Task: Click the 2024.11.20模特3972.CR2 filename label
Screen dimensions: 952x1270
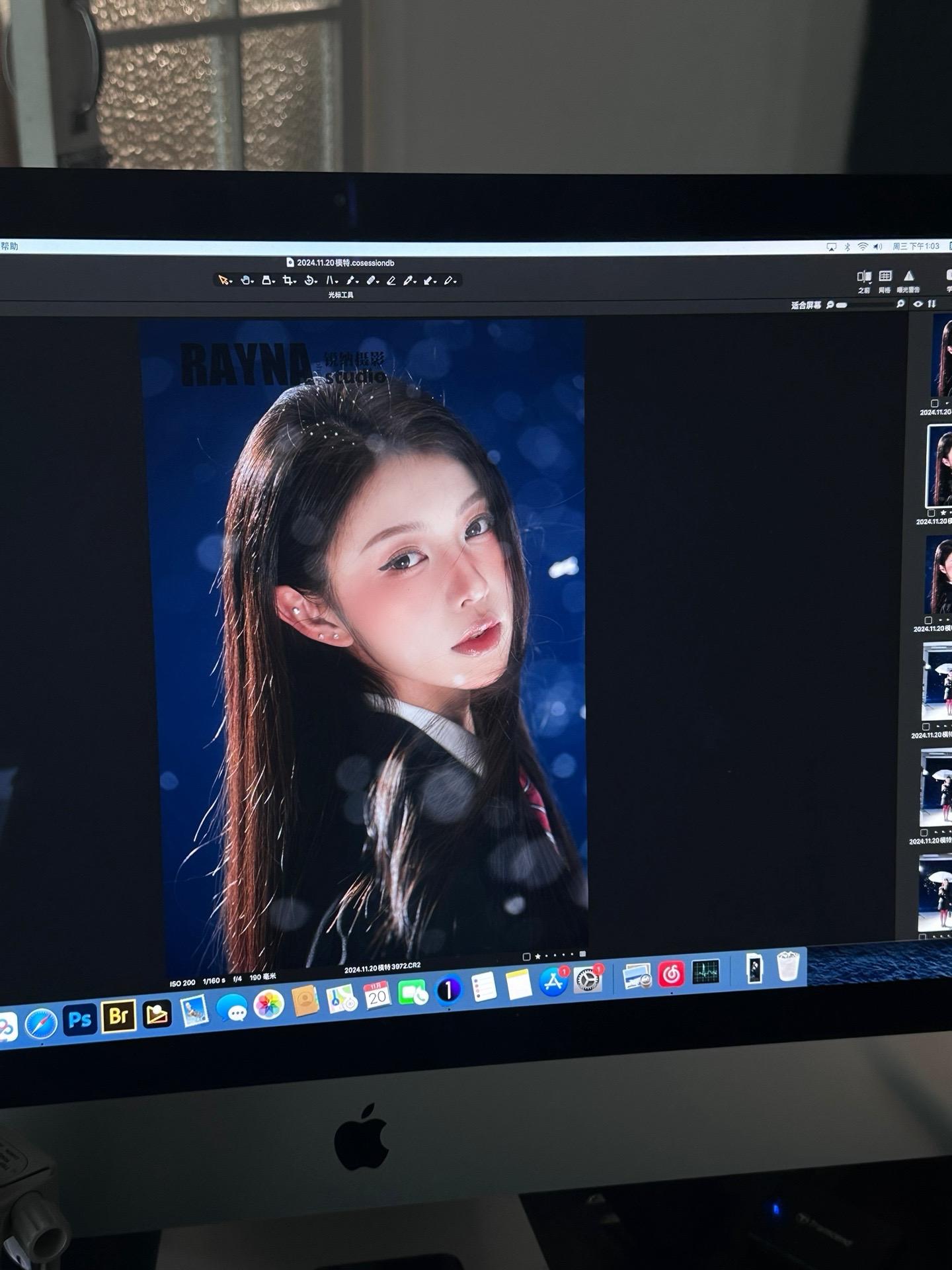Action: (382, 968)
